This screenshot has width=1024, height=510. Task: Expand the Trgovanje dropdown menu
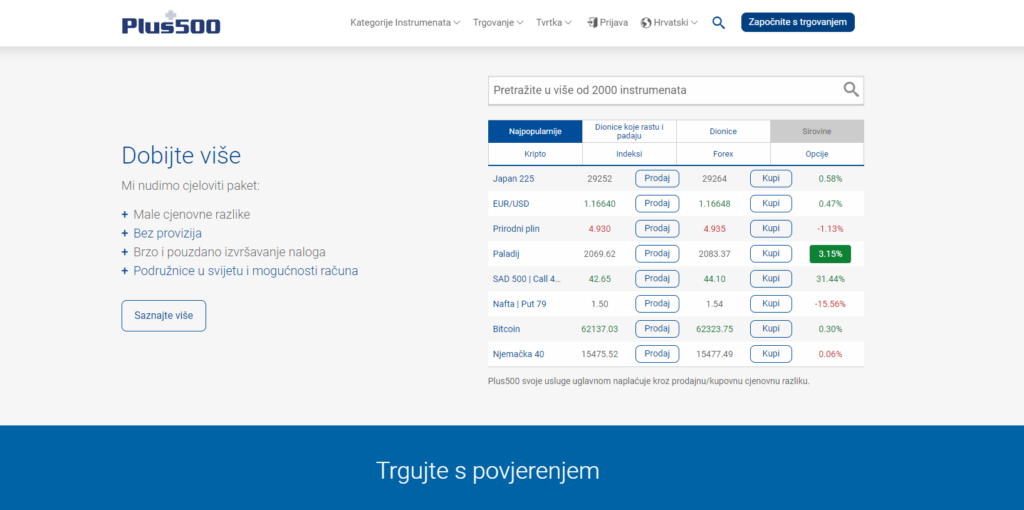coord(498,22)
